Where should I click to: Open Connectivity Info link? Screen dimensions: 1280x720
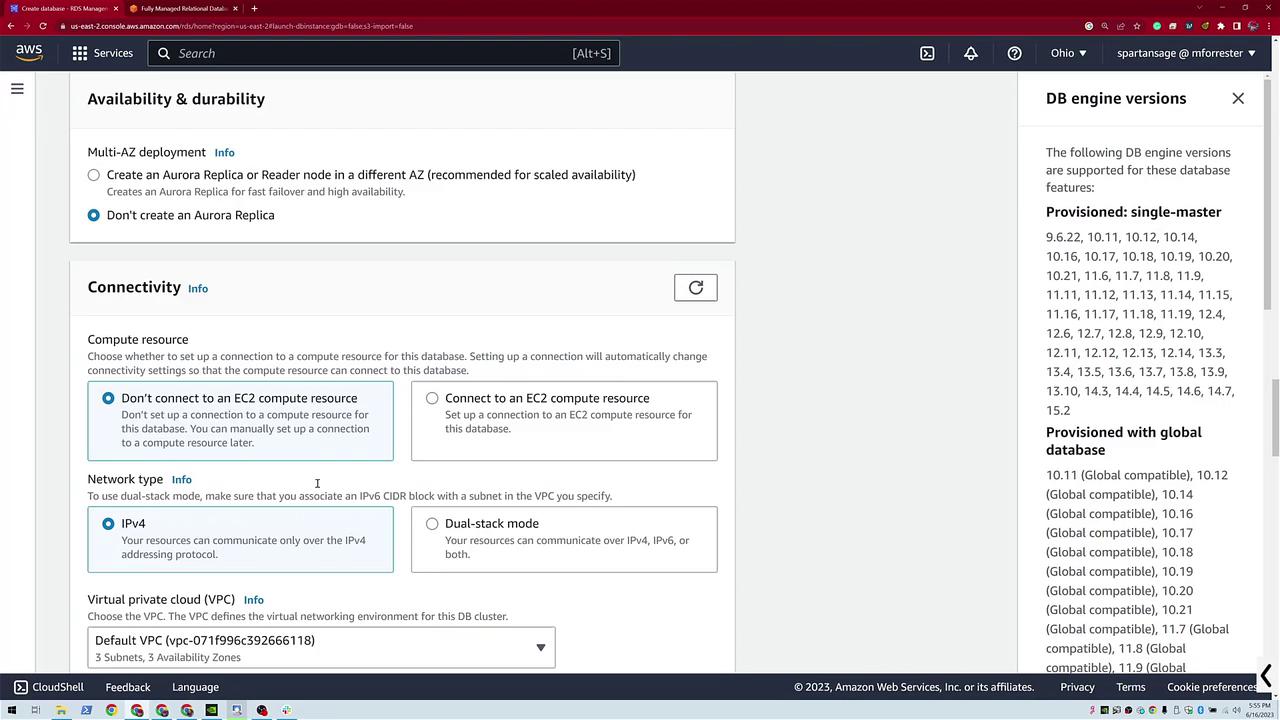pos(198,288)
